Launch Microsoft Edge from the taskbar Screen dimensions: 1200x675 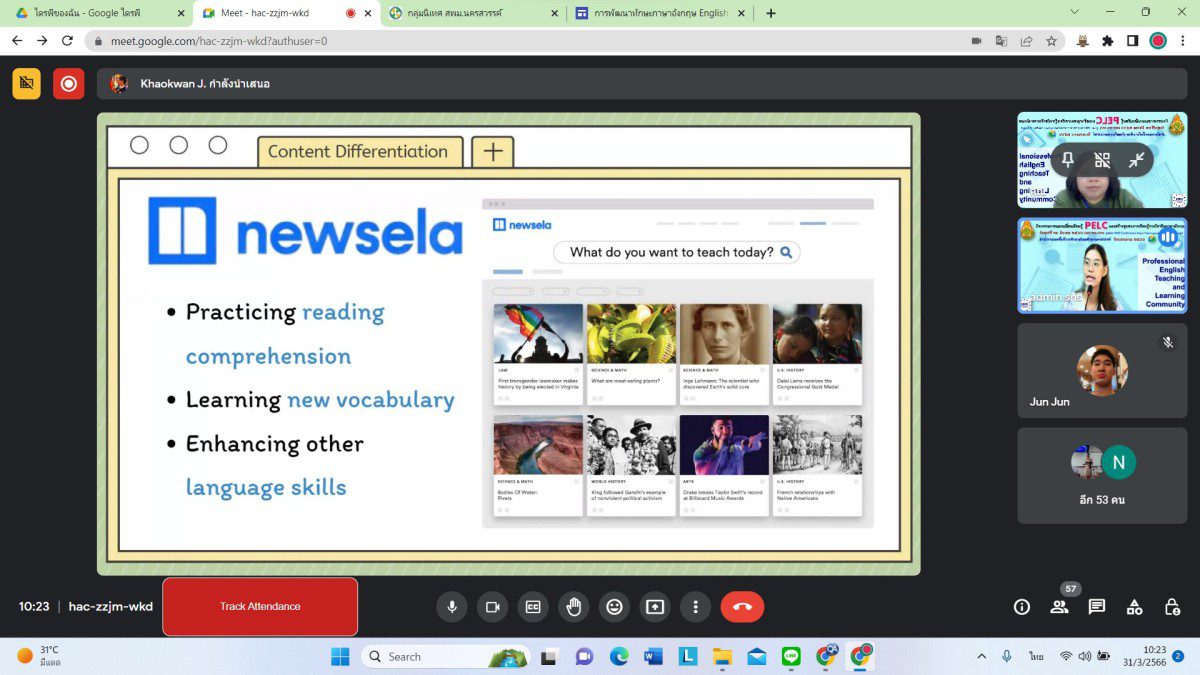click(x=619, y=656)
